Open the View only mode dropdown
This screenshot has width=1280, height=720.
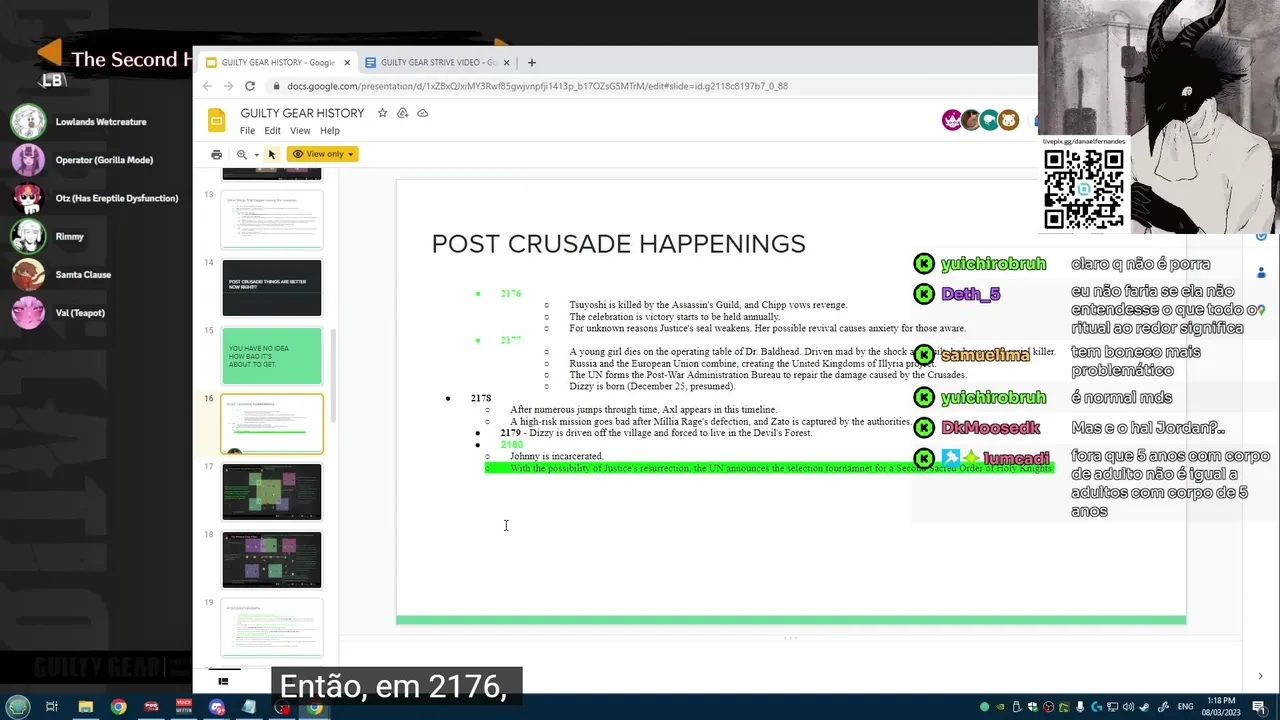click(x=322, y=154)
